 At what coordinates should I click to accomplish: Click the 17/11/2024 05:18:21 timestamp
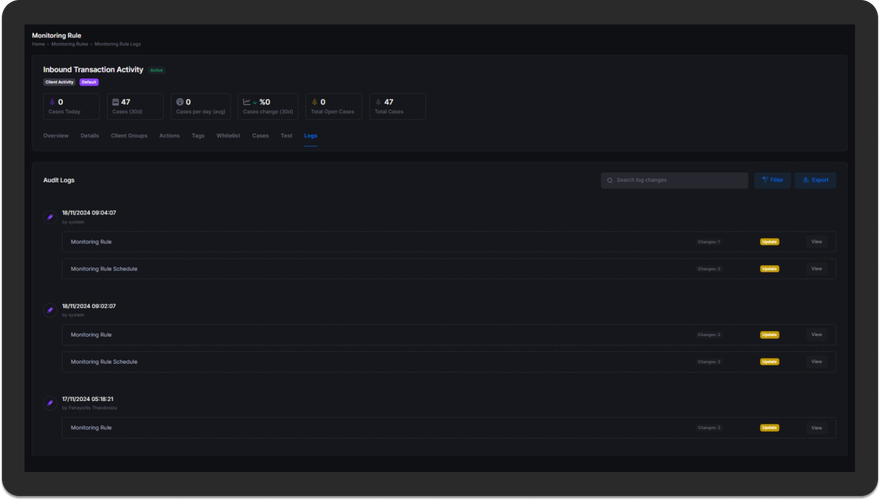[x=88, y=400]
